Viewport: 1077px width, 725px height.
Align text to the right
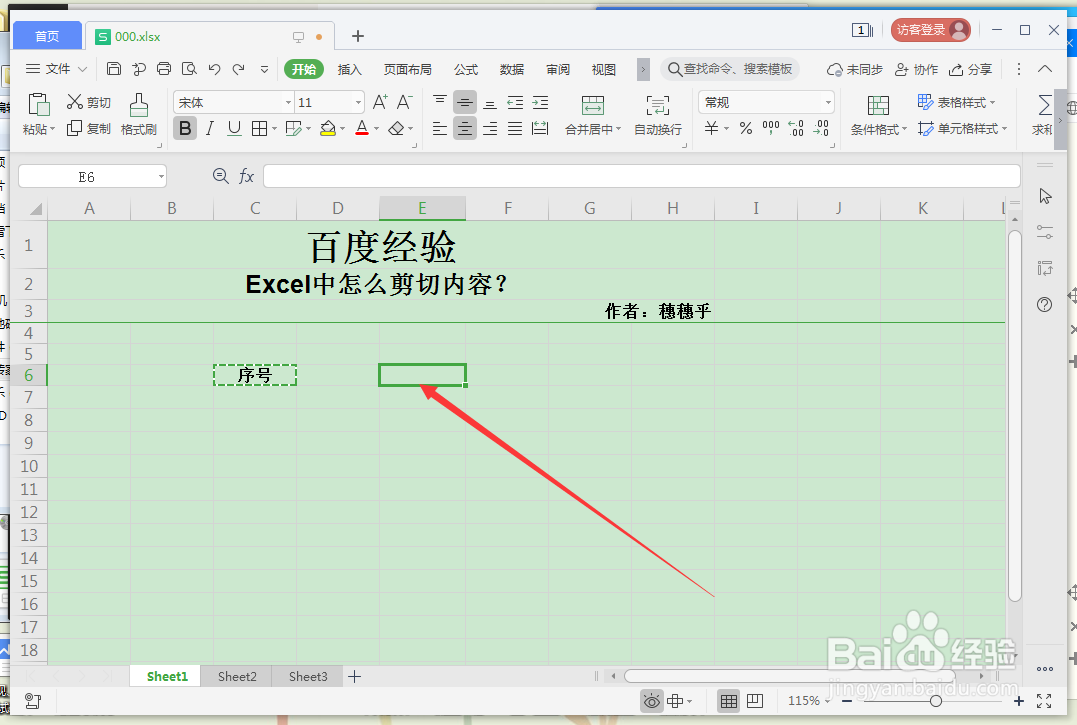[x=490, y=128]
